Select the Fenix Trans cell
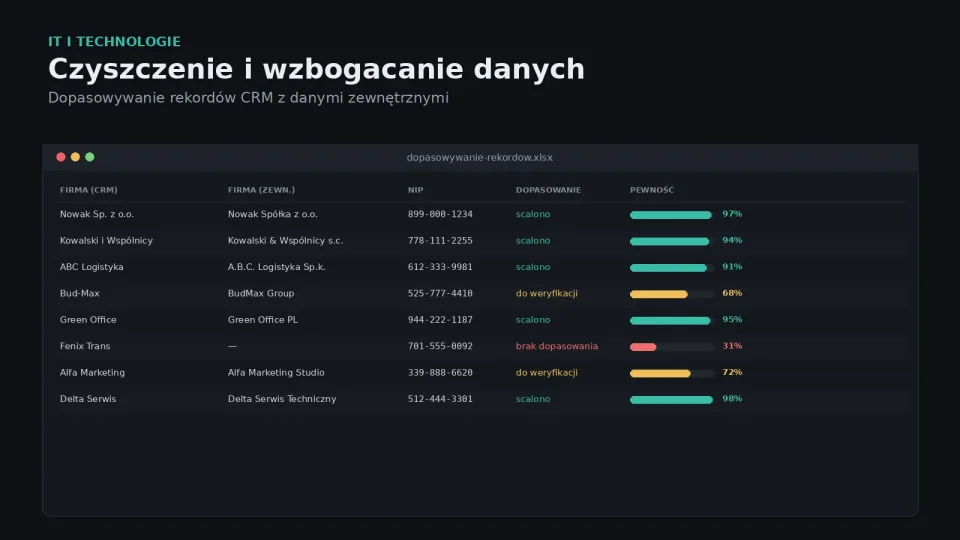The width and height of the screenshot is (960, 540). coord(85,346)
